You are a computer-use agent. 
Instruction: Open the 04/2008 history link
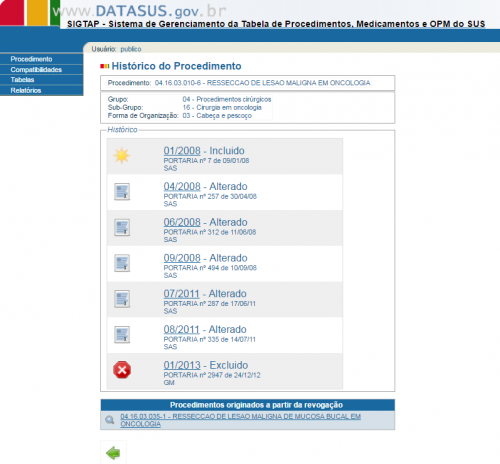click(x=182, y=186)
